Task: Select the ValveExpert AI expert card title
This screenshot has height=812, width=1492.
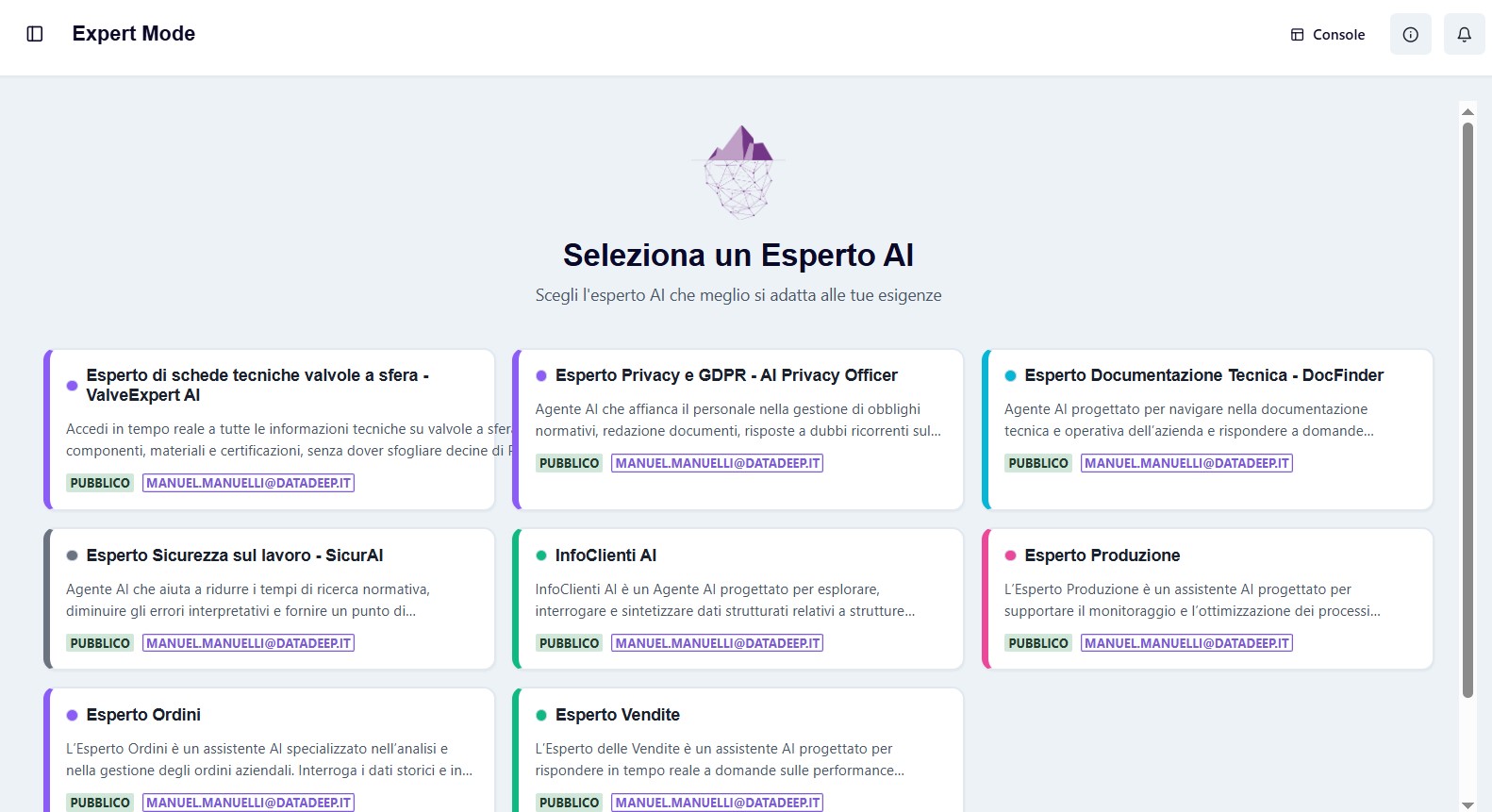Action: coord(257,385)
